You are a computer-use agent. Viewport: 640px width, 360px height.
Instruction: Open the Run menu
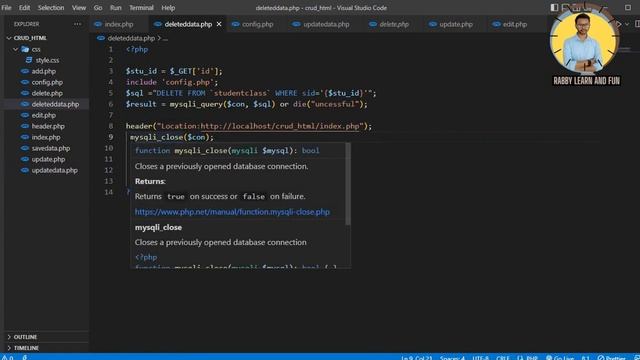pyautogui.click(x=116, y=8)
